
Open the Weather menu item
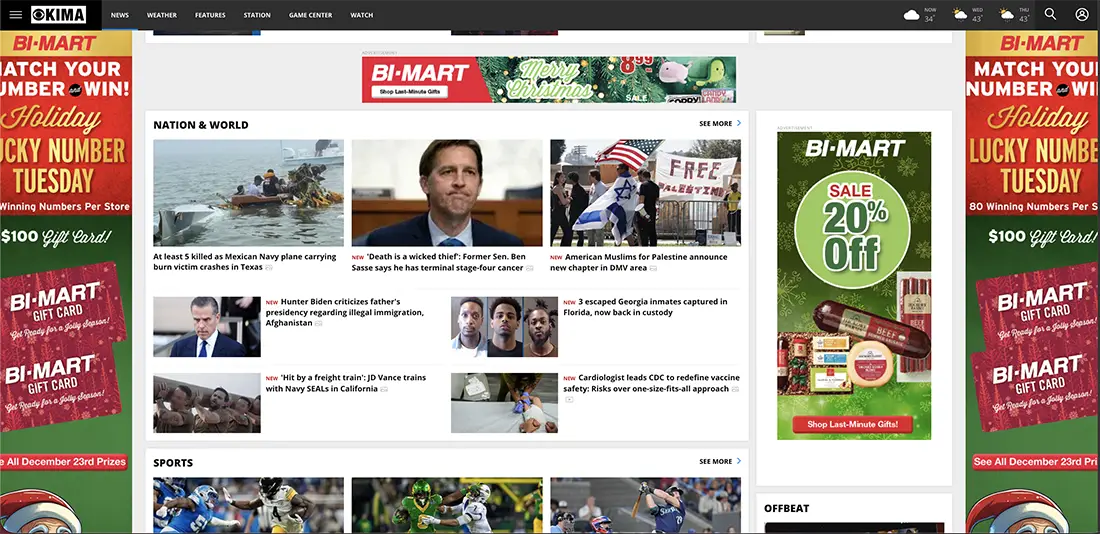162,15
